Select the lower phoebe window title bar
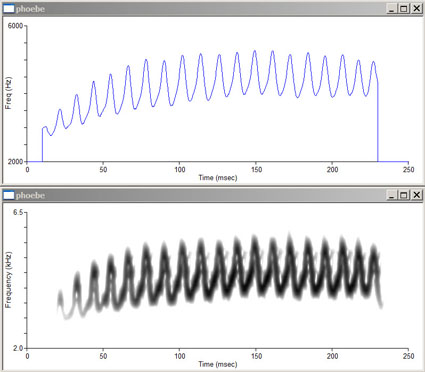 [200, 195]
